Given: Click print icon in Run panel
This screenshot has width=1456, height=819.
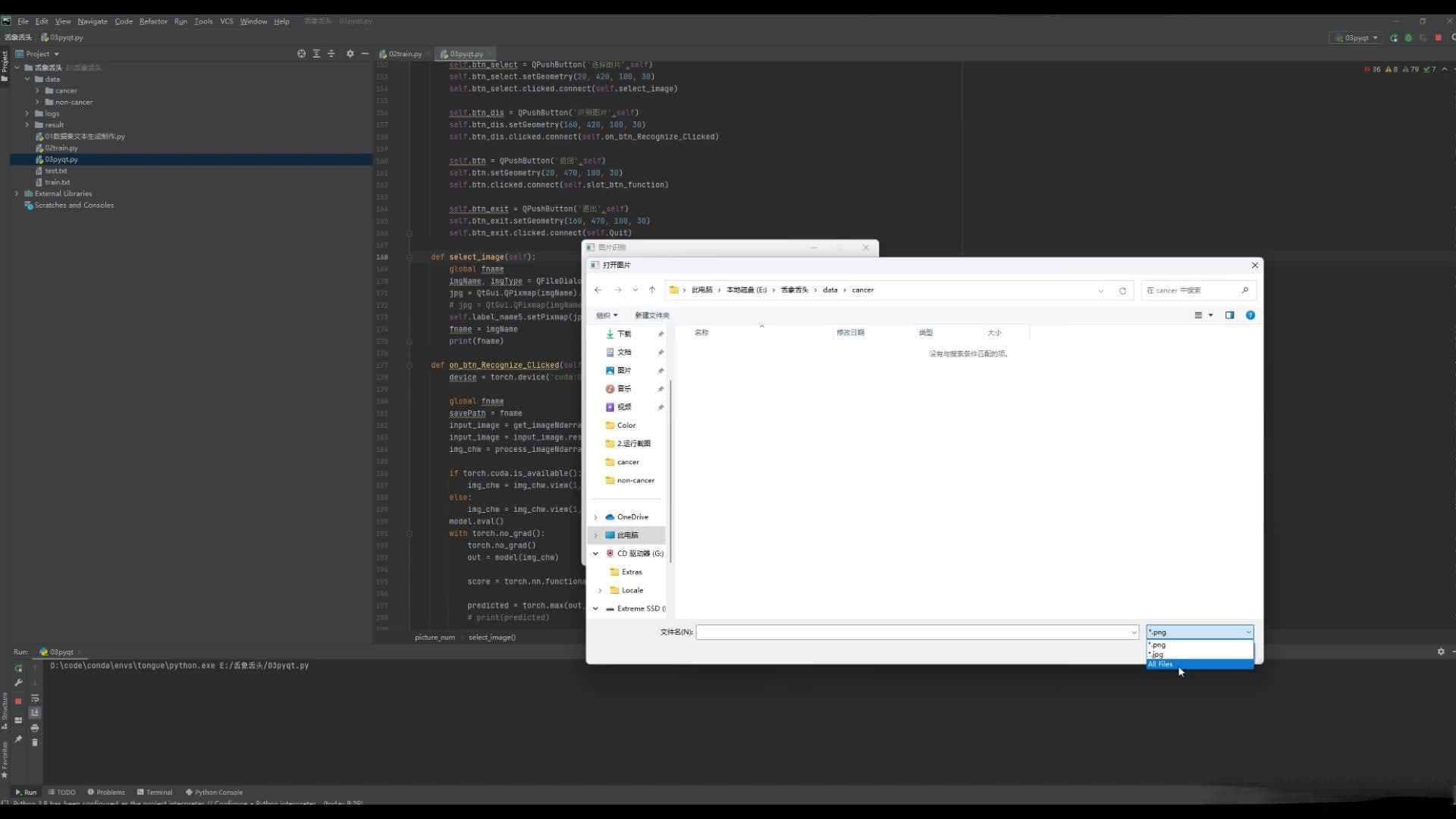Looking at the screenshot, I should [34, 728].
